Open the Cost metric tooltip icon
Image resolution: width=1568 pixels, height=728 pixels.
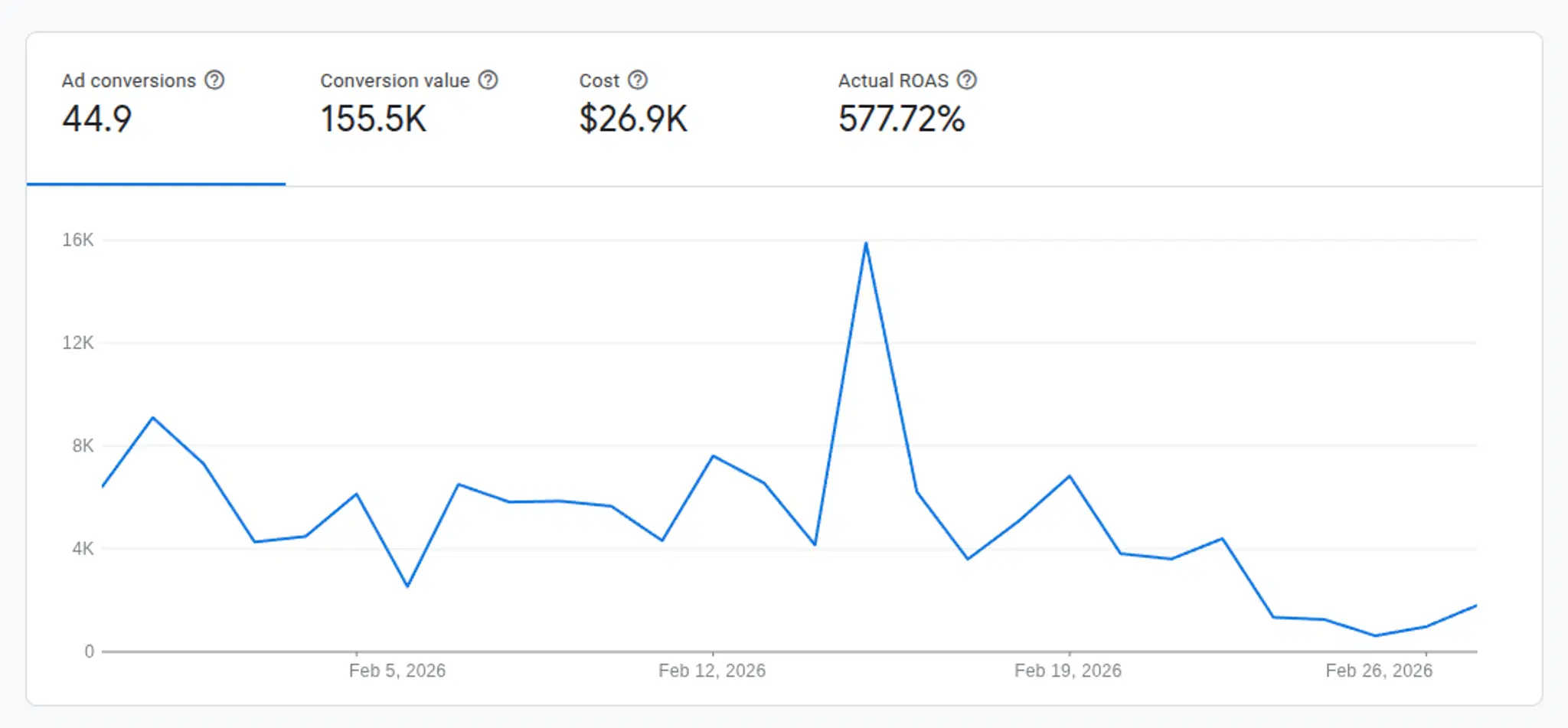coord(636,80)
